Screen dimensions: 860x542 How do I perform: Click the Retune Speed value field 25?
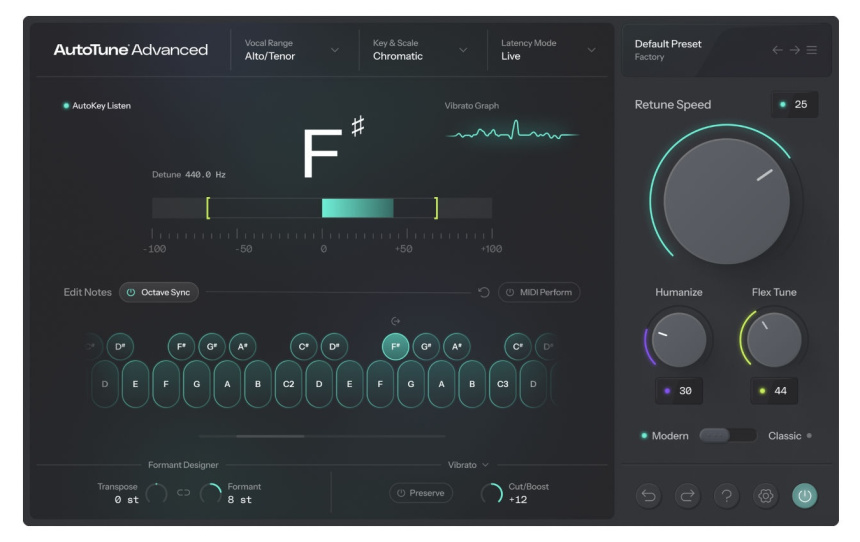(795, 104)
